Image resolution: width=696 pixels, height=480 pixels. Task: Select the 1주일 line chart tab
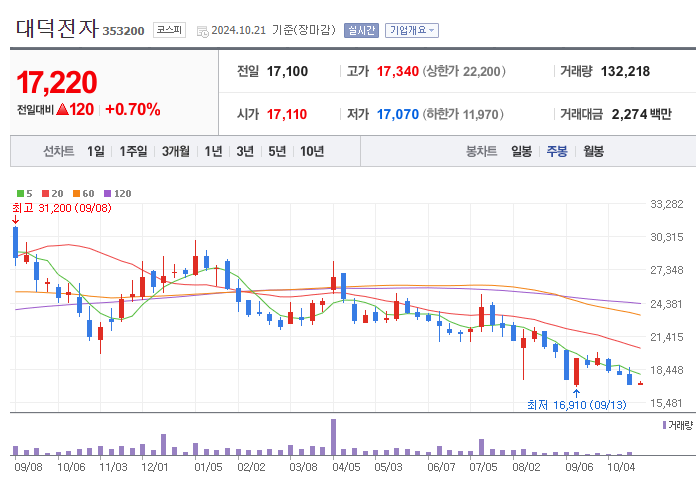133,151
